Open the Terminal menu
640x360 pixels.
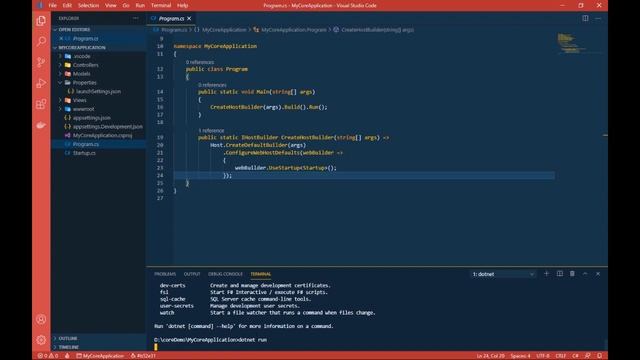coord(161,5)
